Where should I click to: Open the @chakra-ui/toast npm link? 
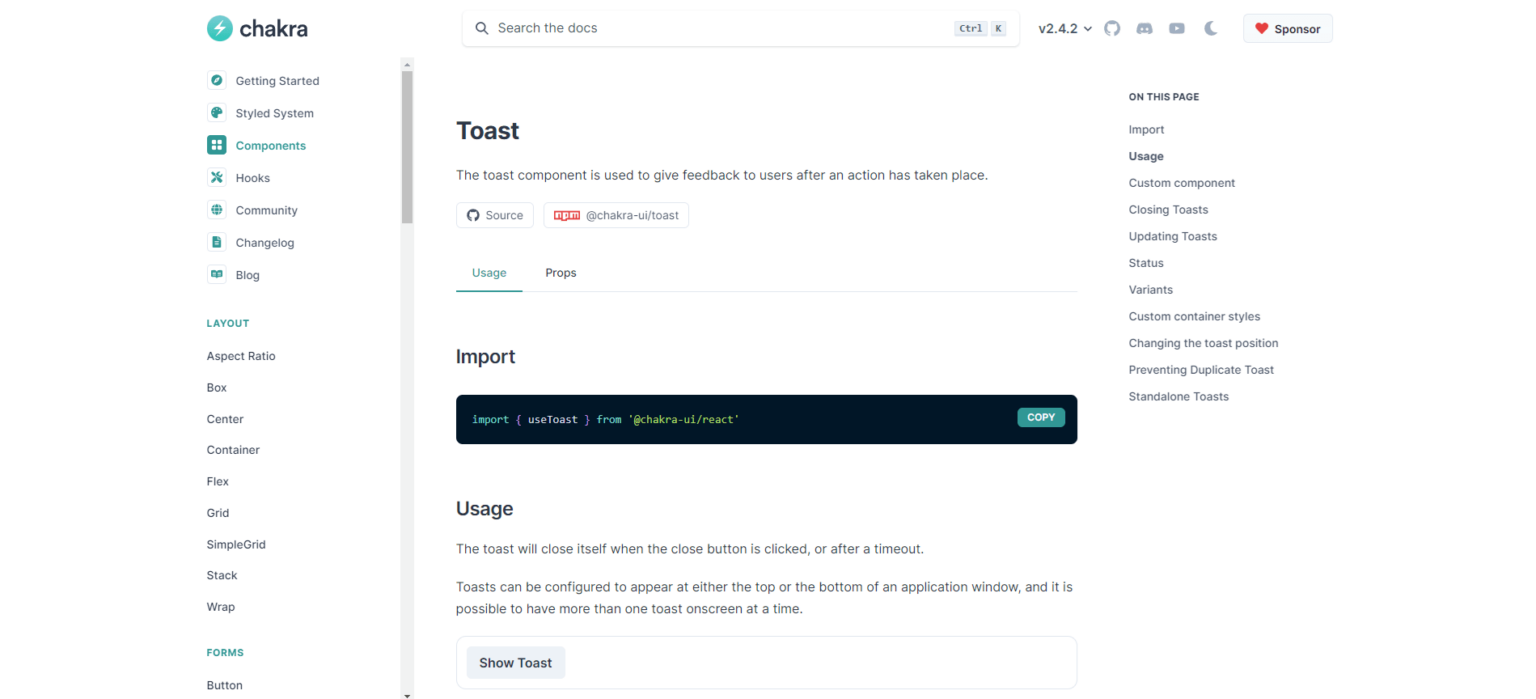tap(616, 215)
